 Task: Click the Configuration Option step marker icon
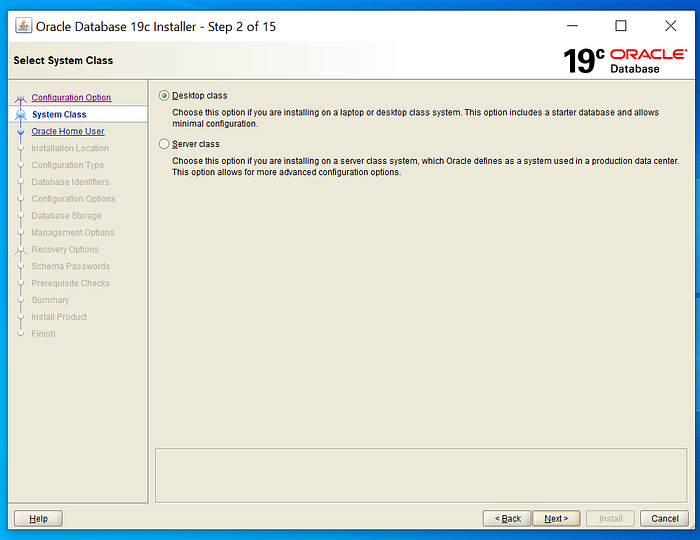point(21,98)
